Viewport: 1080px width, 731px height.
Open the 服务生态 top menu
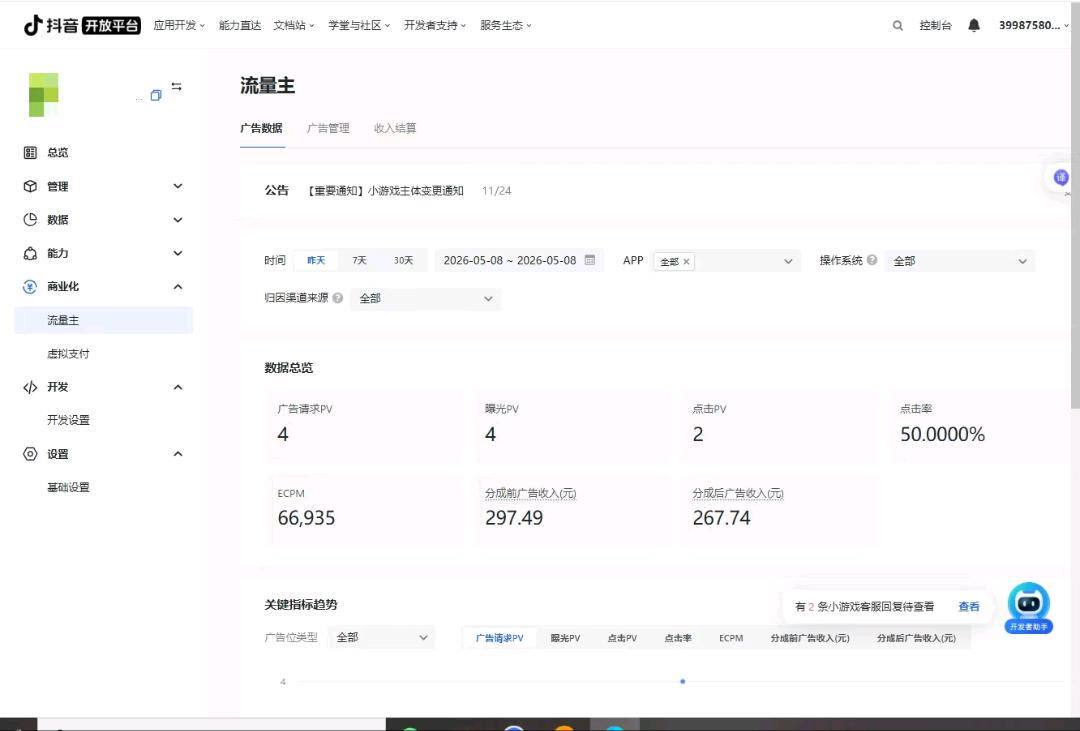506,25
